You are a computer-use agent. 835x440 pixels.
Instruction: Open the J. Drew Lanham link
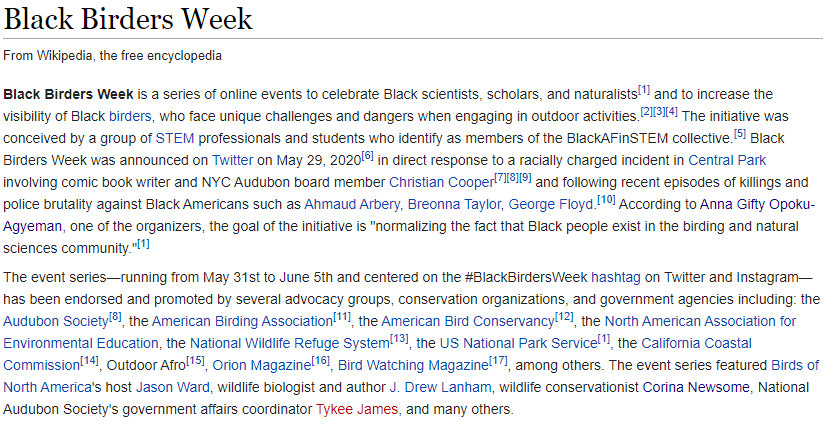440,387
